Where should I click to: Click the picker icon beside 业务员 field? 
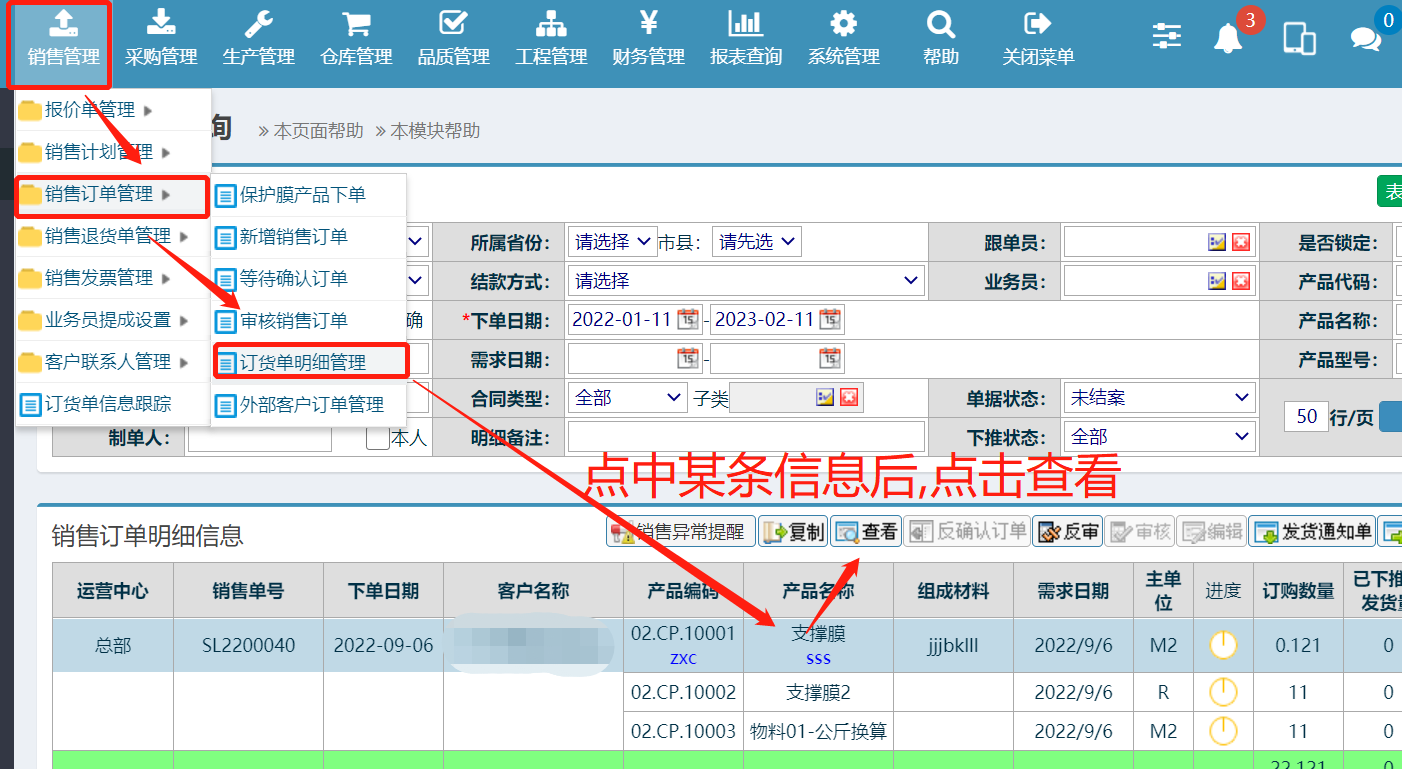click(x=1217, y=282)
